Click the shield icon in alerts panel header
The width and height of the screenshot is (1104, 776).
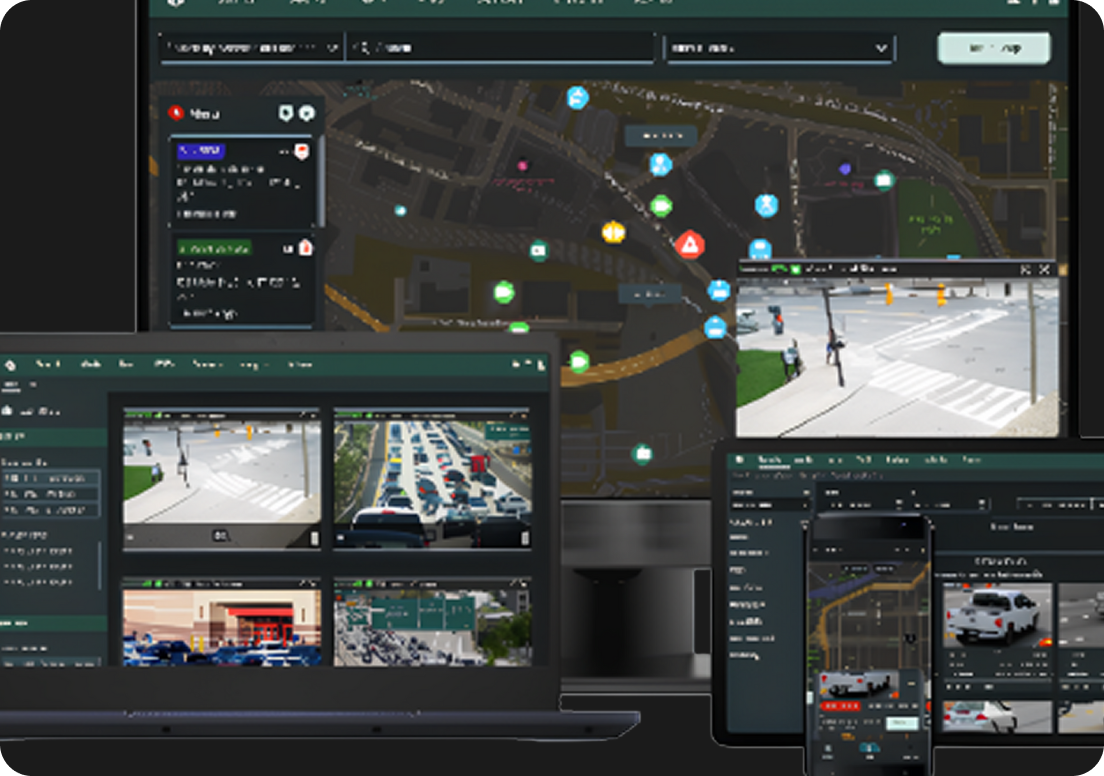tap(285, 113)
